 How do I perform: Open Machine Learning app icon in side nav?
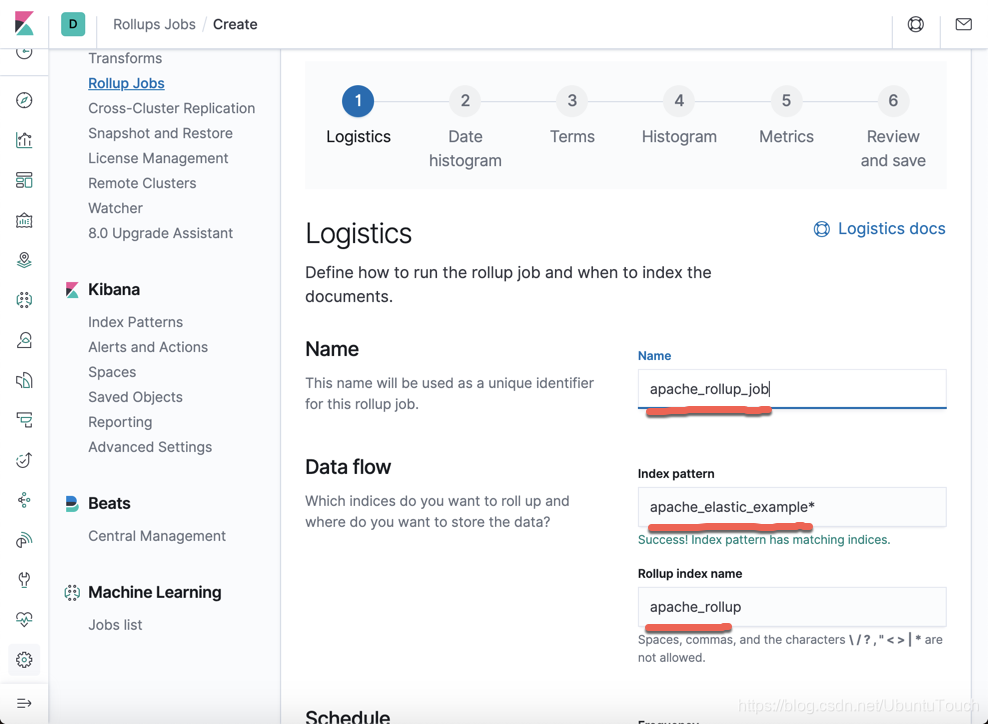click(24, 300)
